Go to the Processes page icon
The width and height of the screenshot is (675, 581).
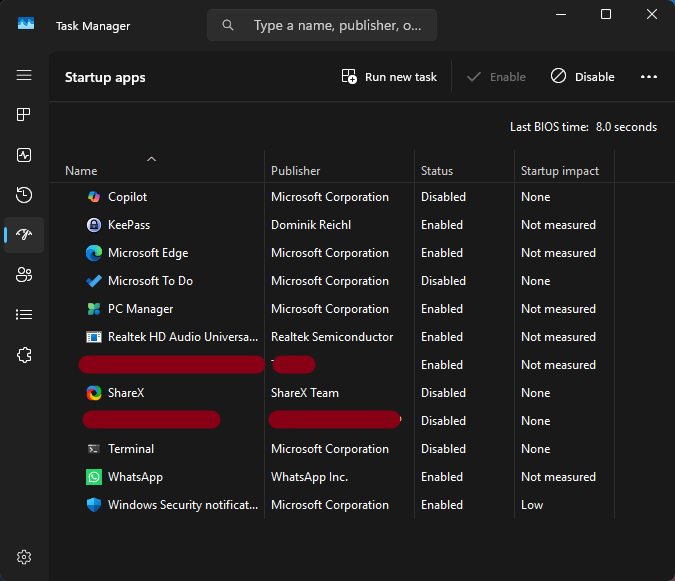[x=24, y=115]
